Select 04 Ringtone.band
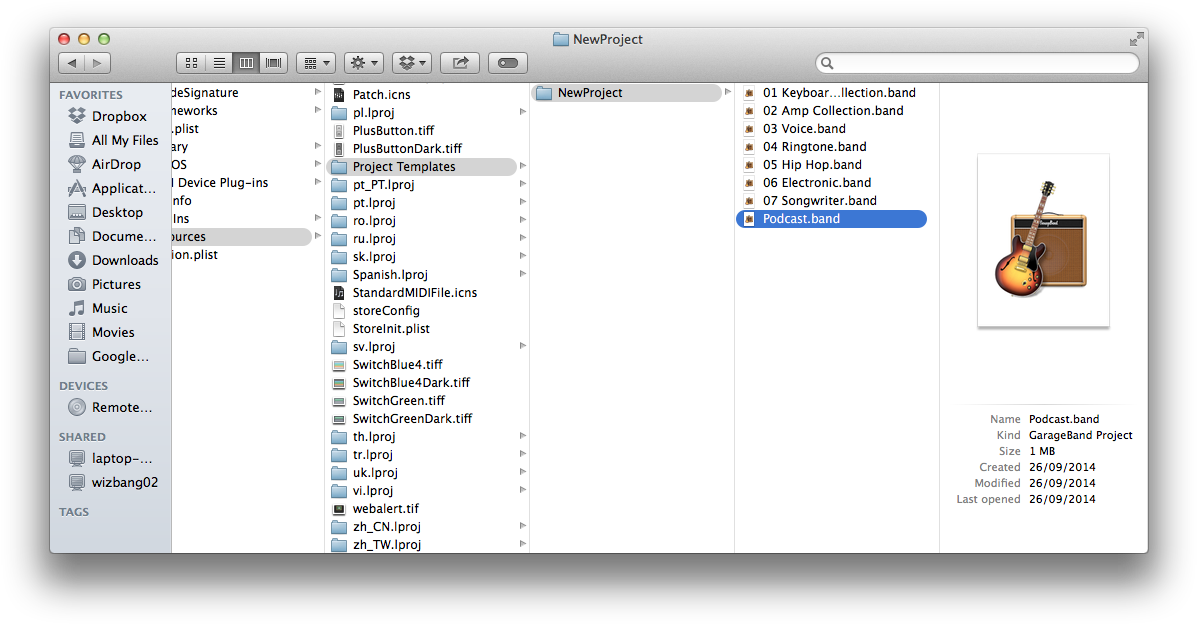 [x=805, y=147]
